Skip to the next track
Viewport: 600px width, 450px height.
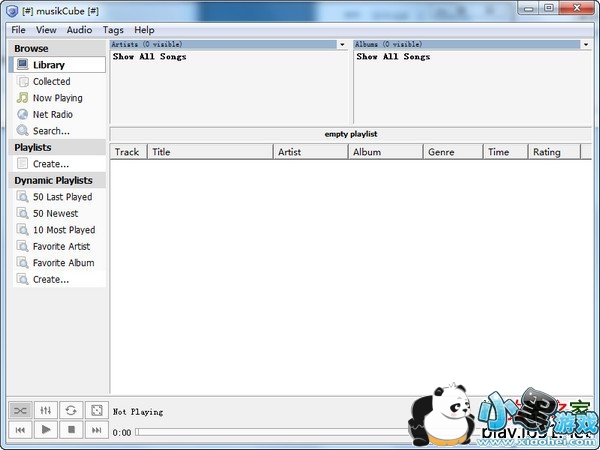96,430
